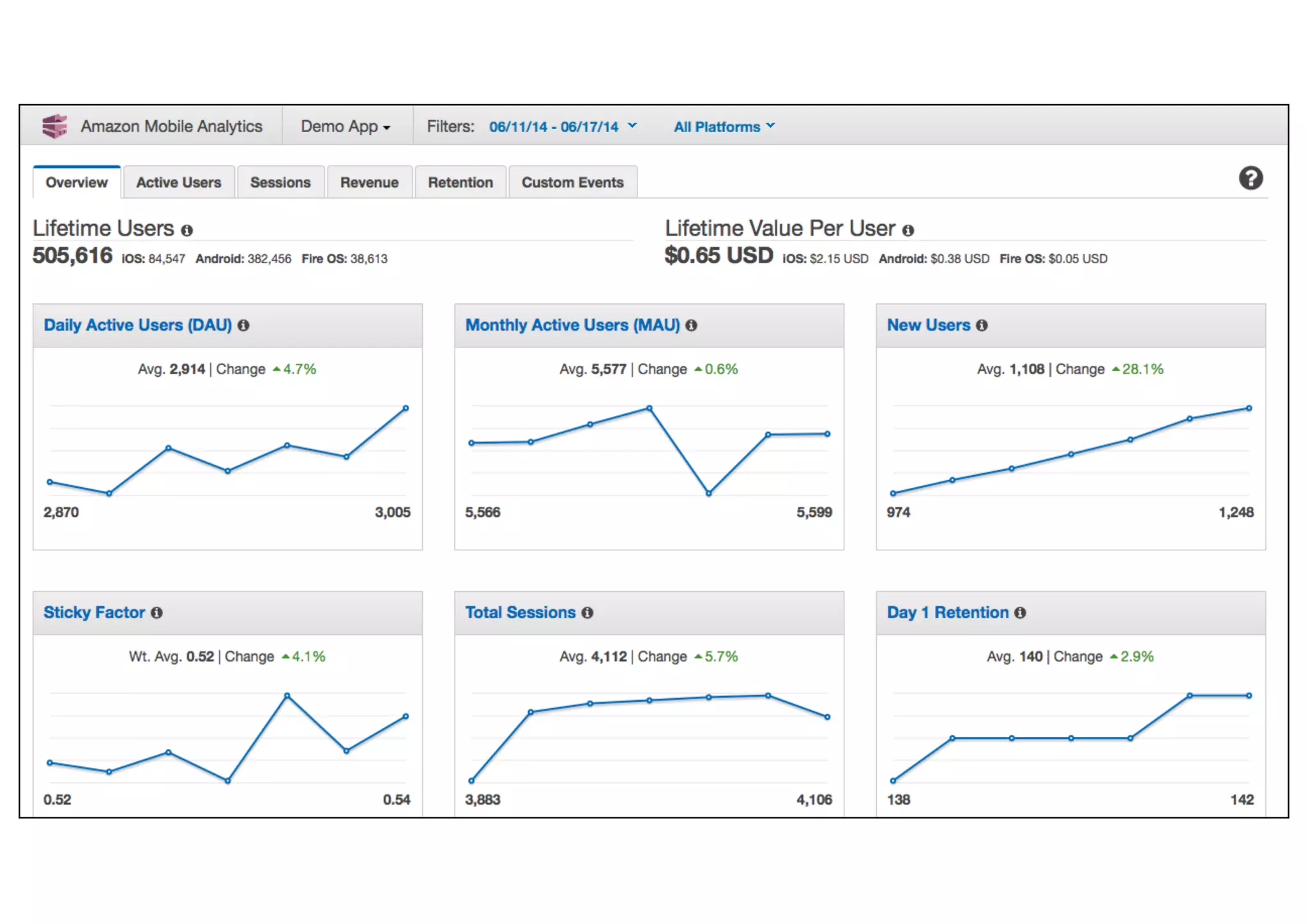This screenshot has height=924, width=1308.
Task: Click the last data point on DAU chart
Action: [x=406, y=408]
